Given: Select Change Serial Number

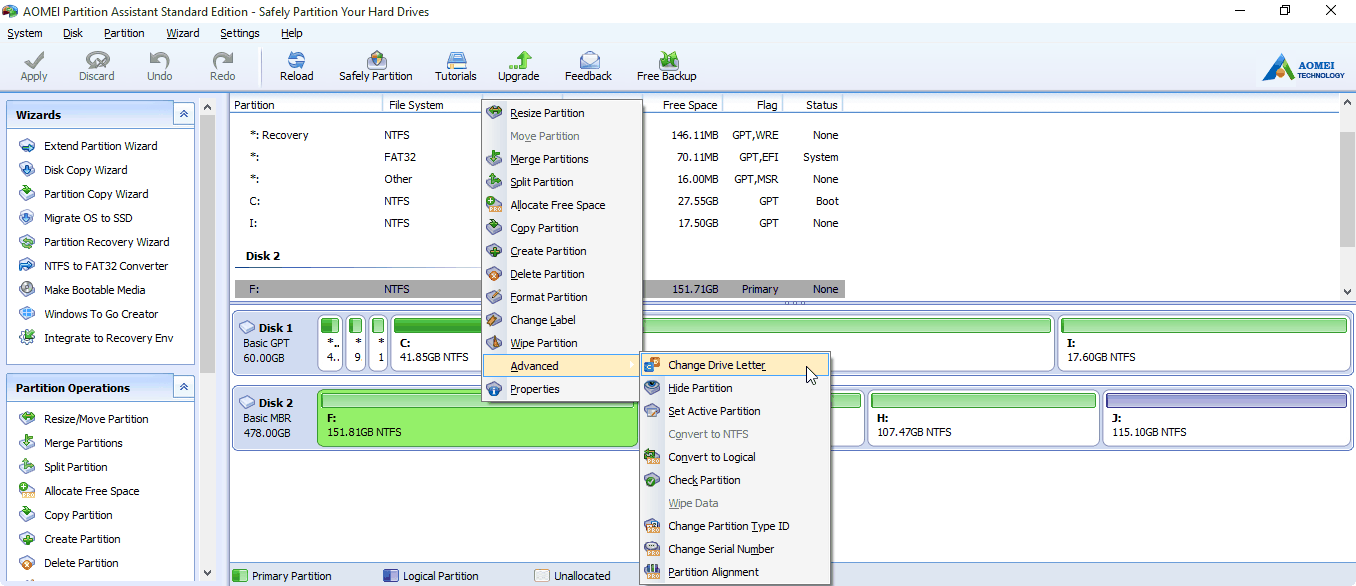Looking at the screenshot, I should point(735,549).
